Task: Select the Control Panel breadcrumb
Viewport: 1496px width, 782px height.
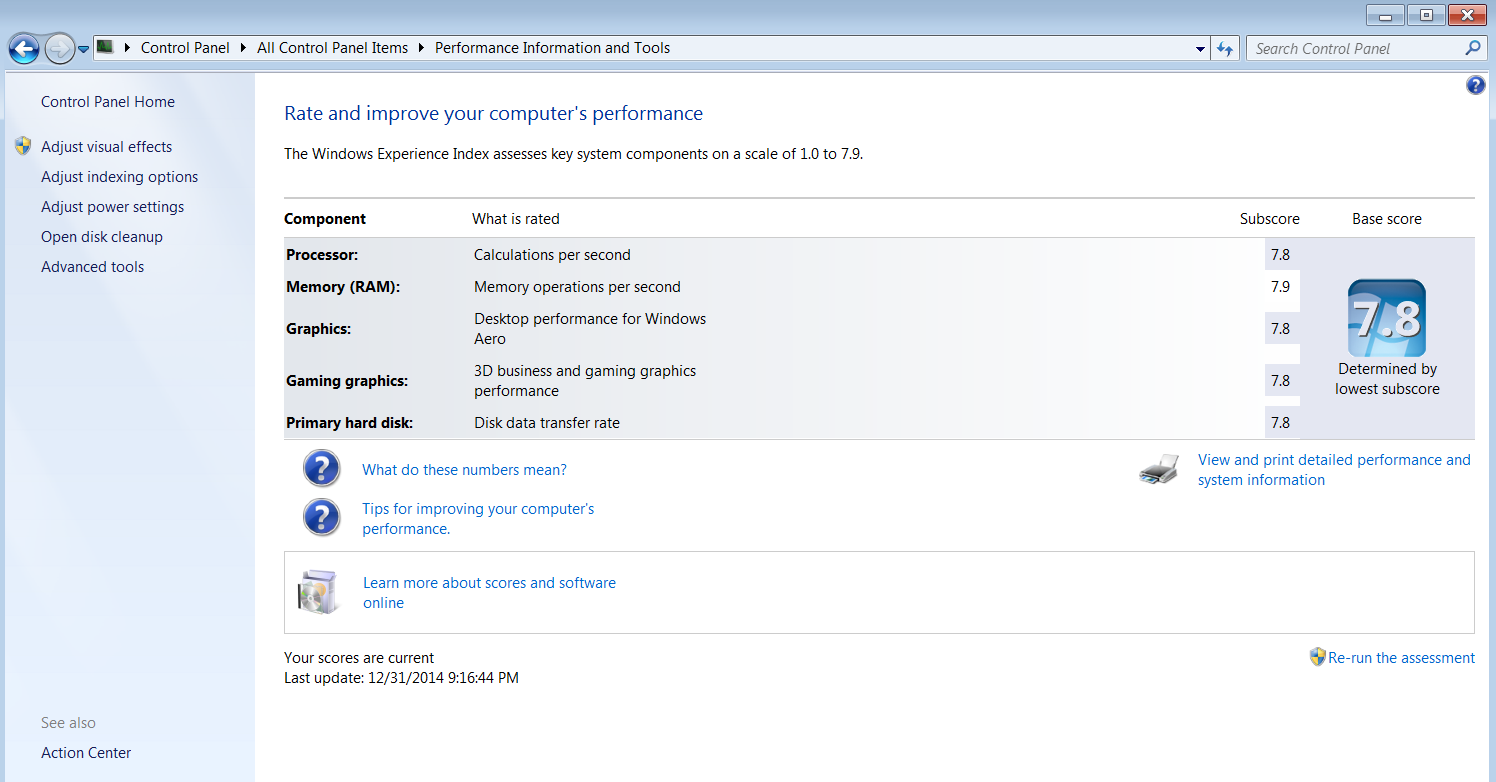Action: 185,48
